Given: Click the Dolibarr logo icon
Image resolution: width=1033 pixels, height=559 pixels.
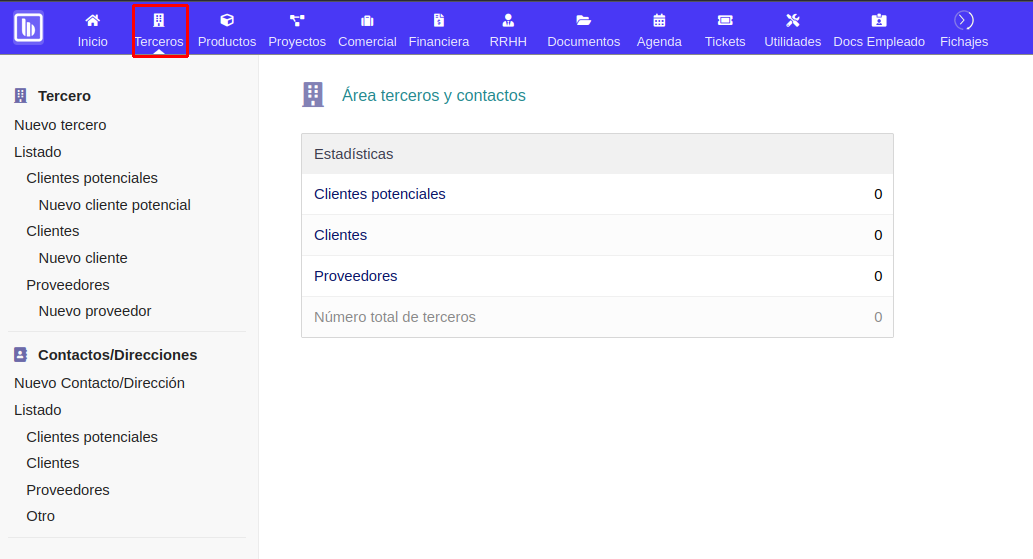Looking at the screenshot, I should coord(28,27).
